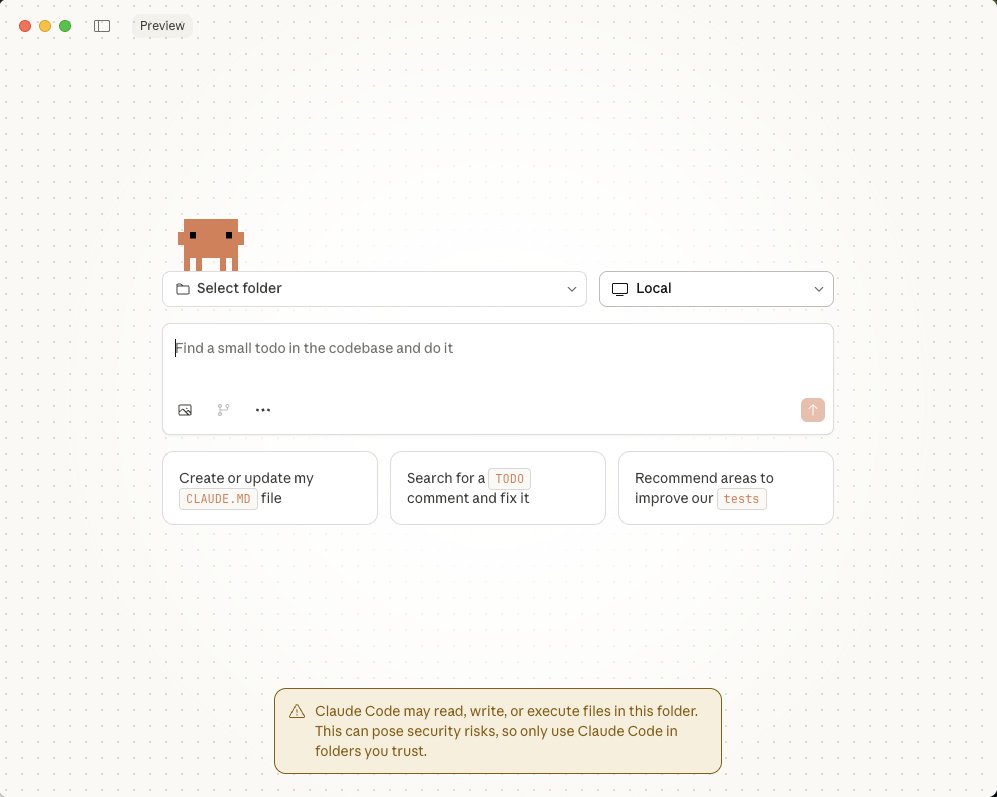997x797 pixels.
Task: Attach an image using the picture icon
Action: 185,410
